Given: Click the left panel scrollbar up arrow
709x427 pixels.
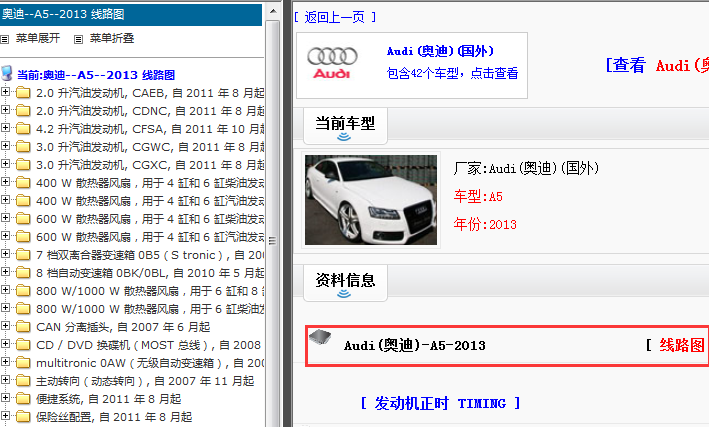Looking at the screenshot, I should pyautogui.click(x=273, y=11).
